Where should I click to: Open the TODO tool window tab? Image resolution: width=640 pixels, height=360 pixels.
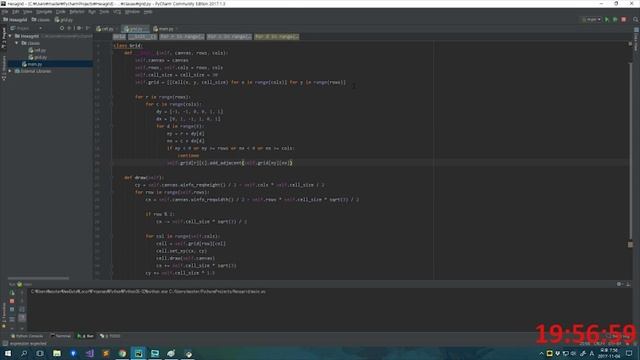coord(110,336)
